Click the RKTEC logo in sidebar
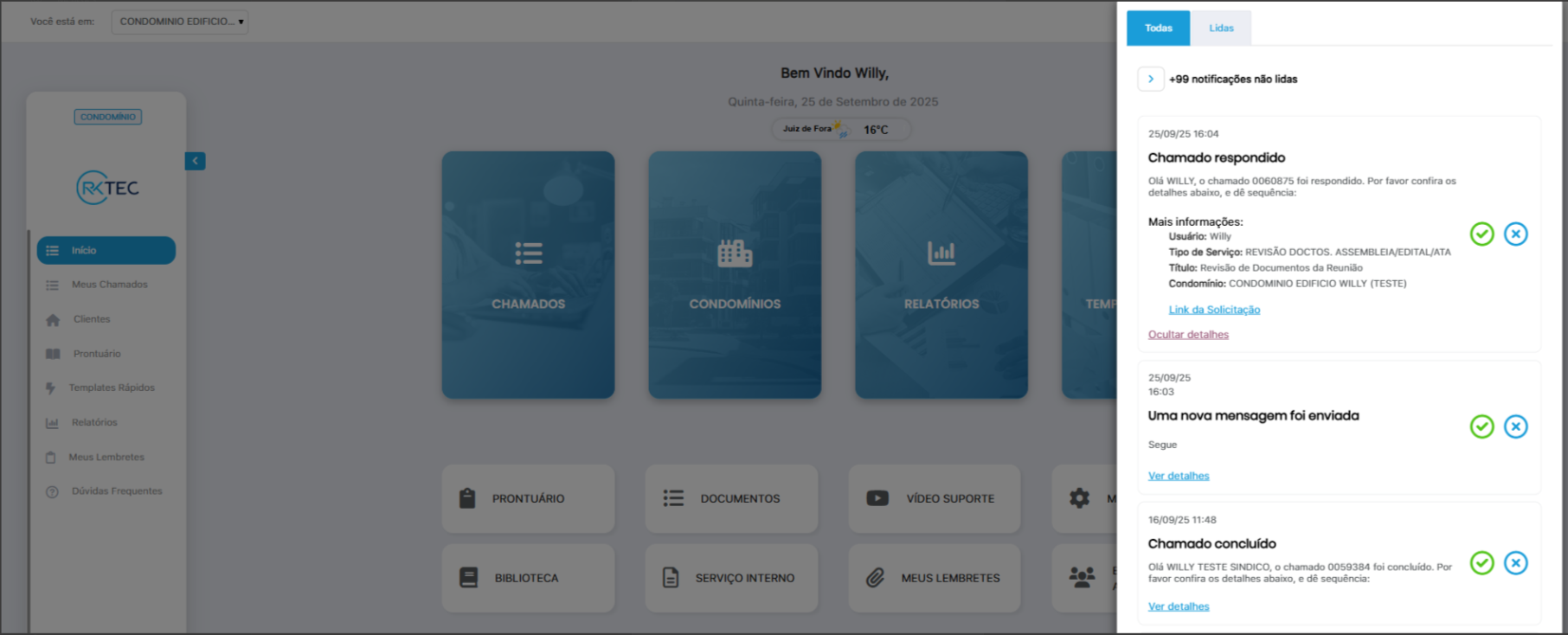Screen dimensions: 1568x635 107,188
